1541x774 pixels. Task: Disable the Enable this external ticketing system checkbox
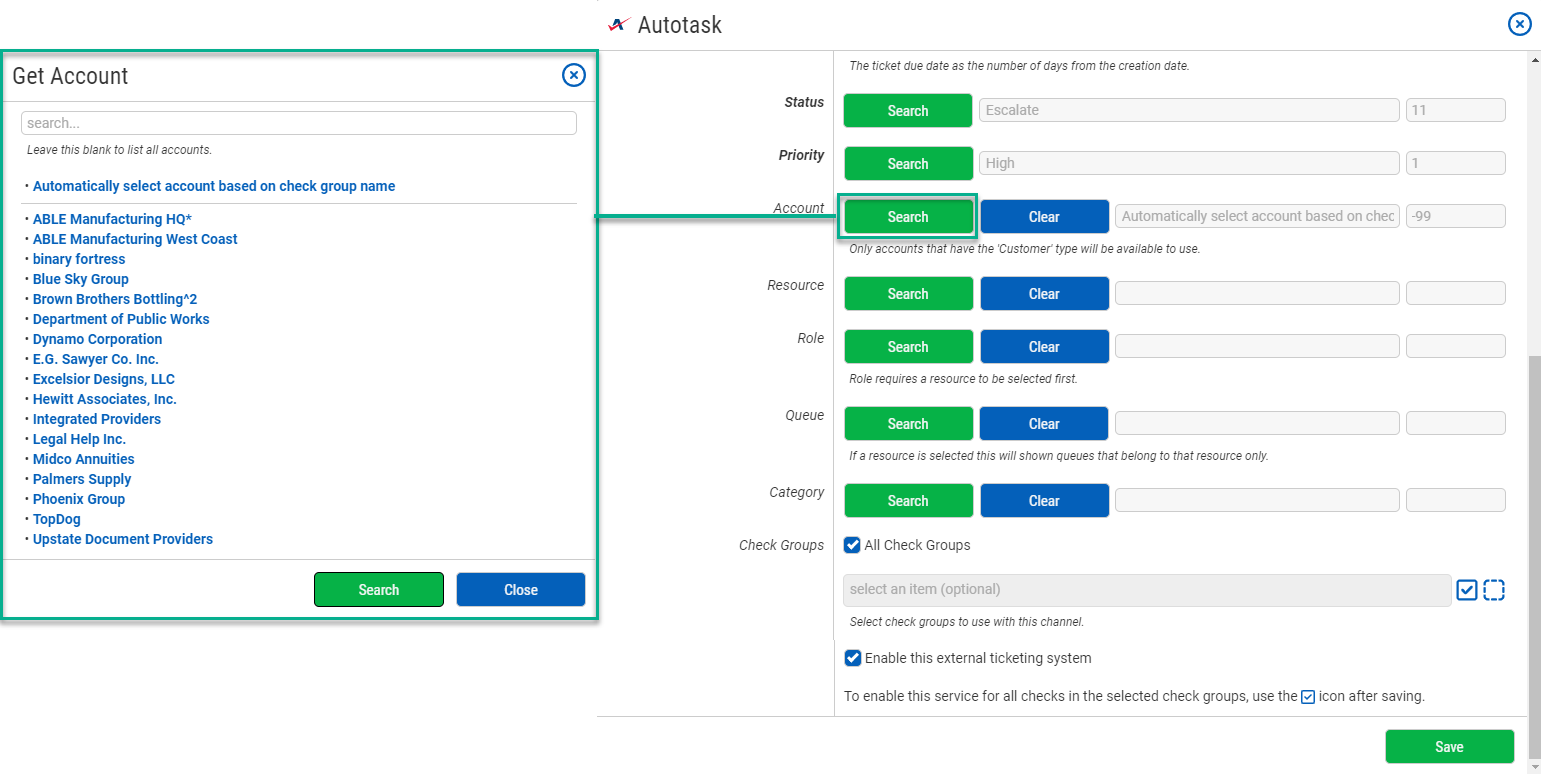click(852, 658)
